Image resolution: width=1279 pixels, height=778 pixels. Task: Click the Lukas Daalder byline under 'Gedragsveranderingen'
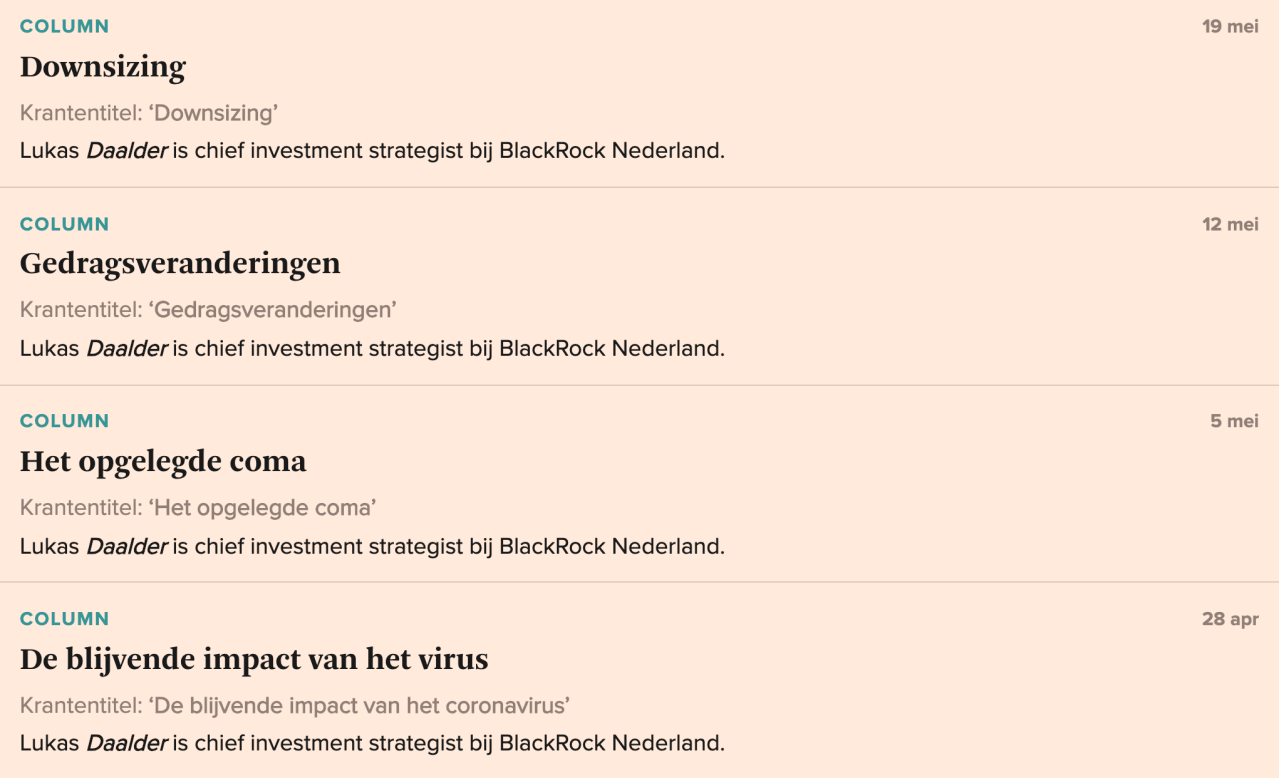(372, 349)
